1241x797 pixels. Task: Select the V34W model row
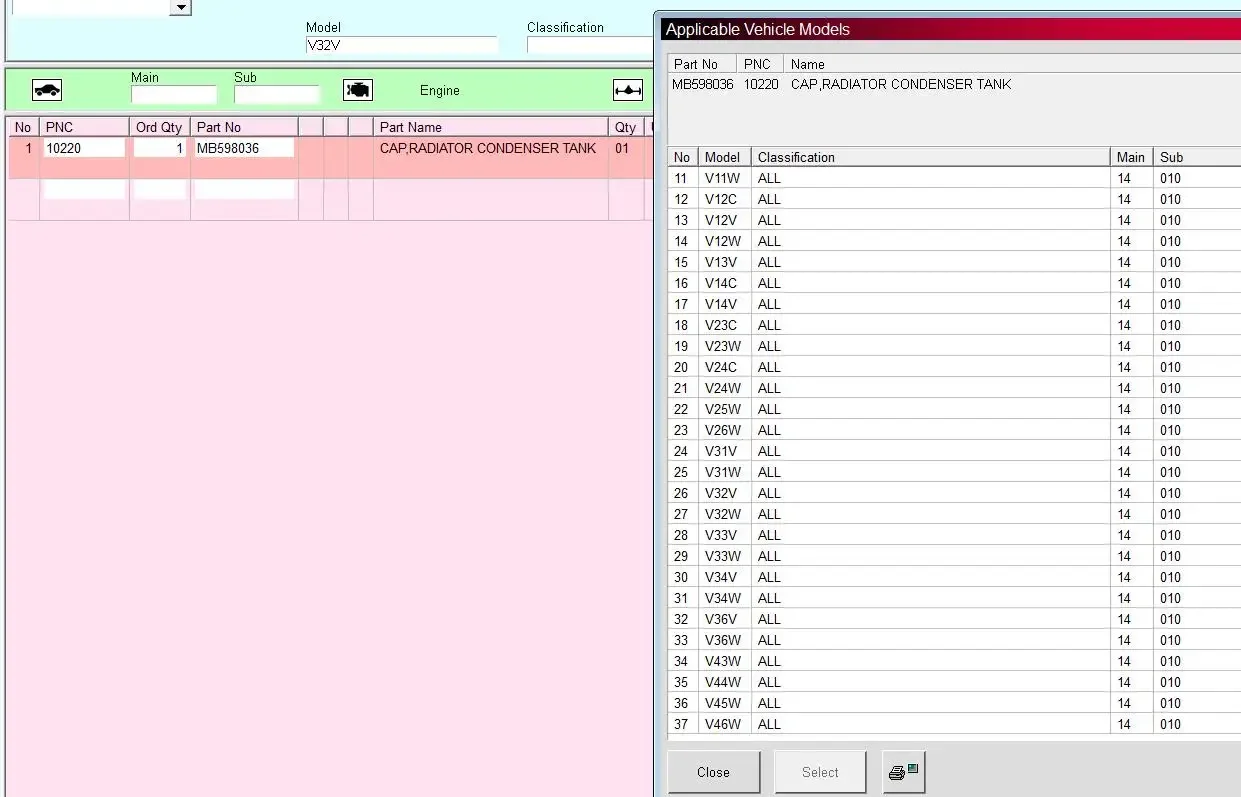tap(954, 598)
